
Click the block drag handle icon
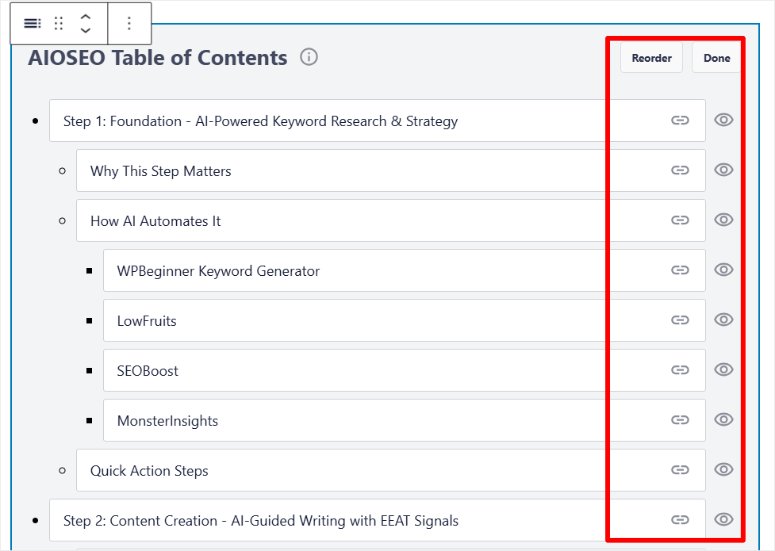59,23
